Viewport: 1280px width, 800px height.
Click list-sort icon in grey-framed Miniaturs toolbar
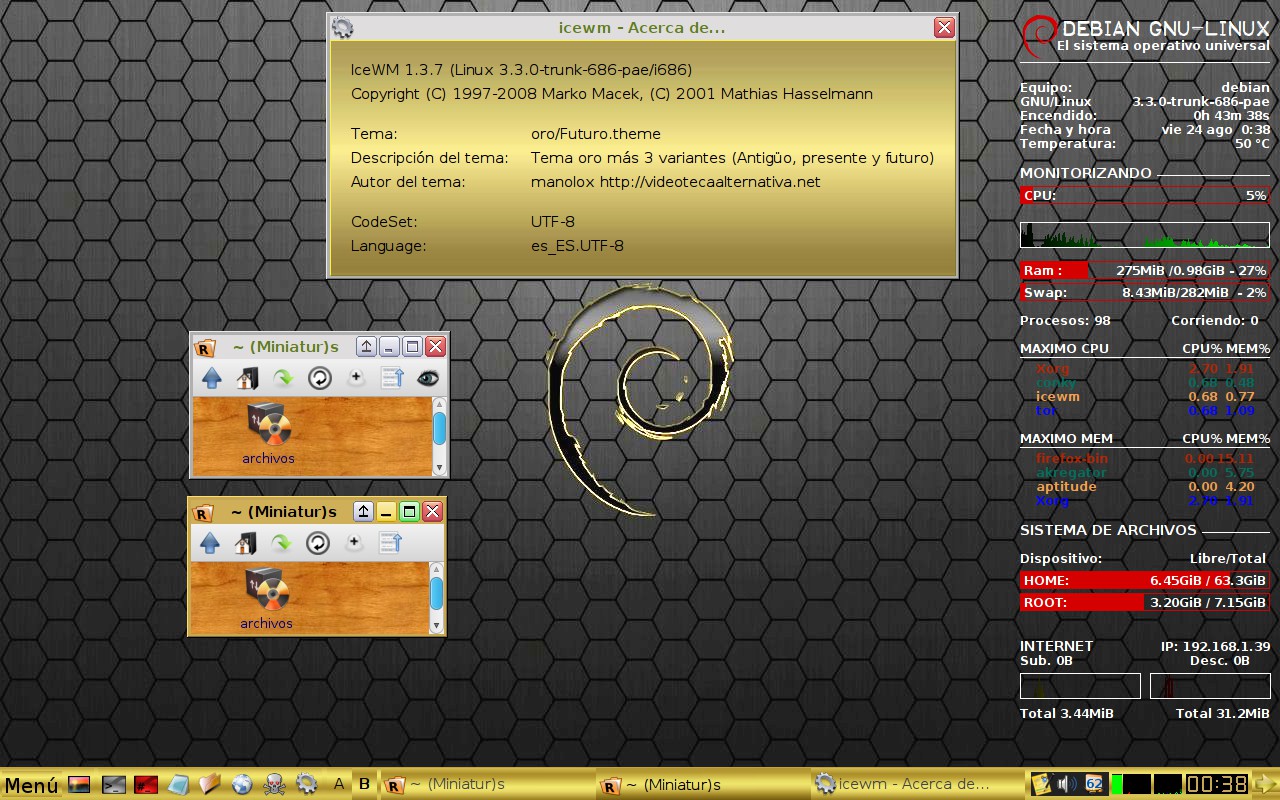coord(392,378)
